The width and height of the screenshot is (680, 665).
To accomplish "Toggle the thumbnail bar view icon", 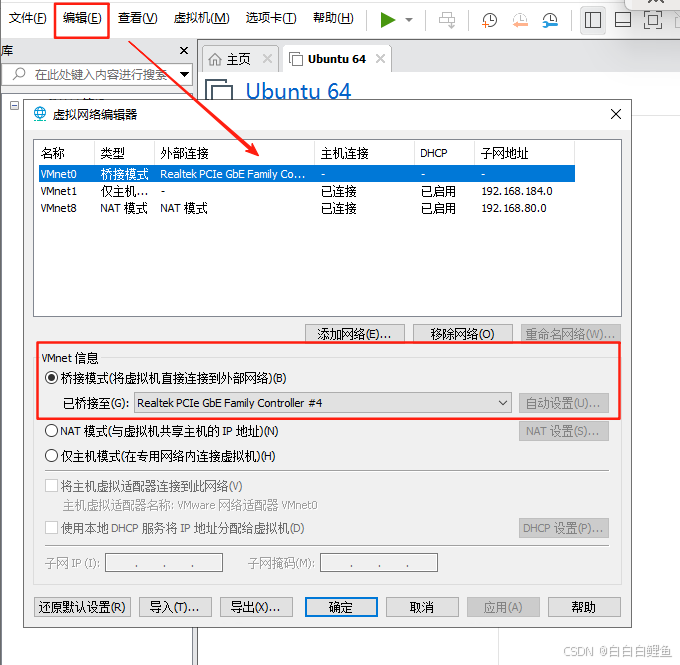I will [x=623, y=20].
